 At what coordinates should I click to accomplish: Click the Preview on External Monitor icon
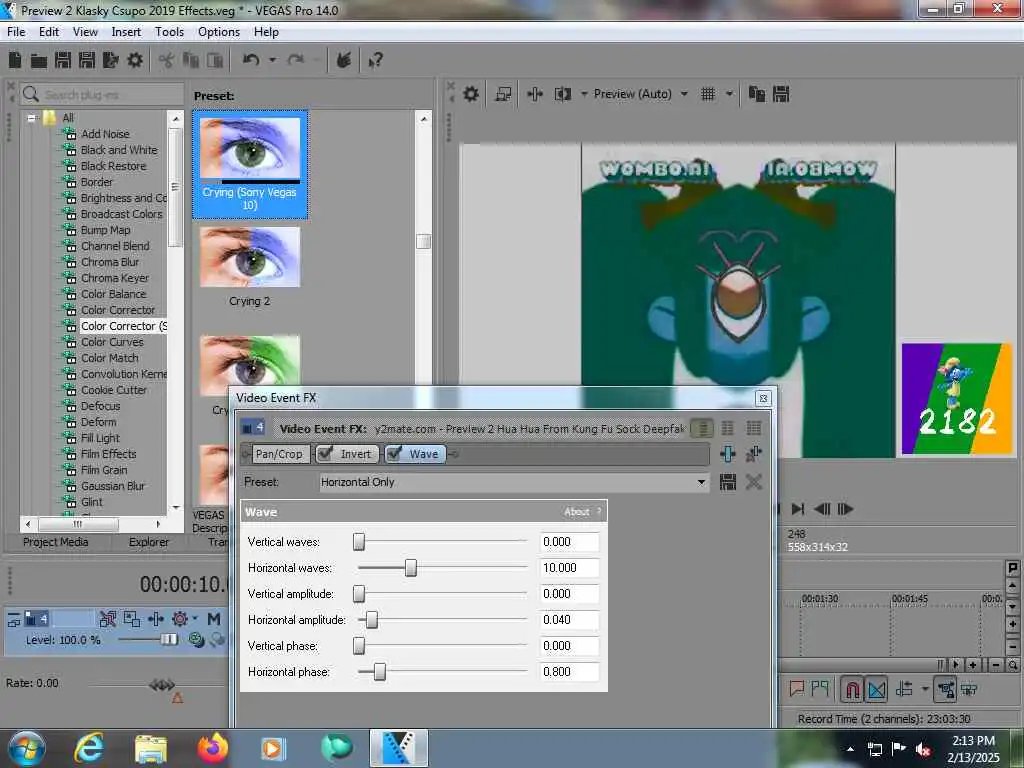(503, 94)
